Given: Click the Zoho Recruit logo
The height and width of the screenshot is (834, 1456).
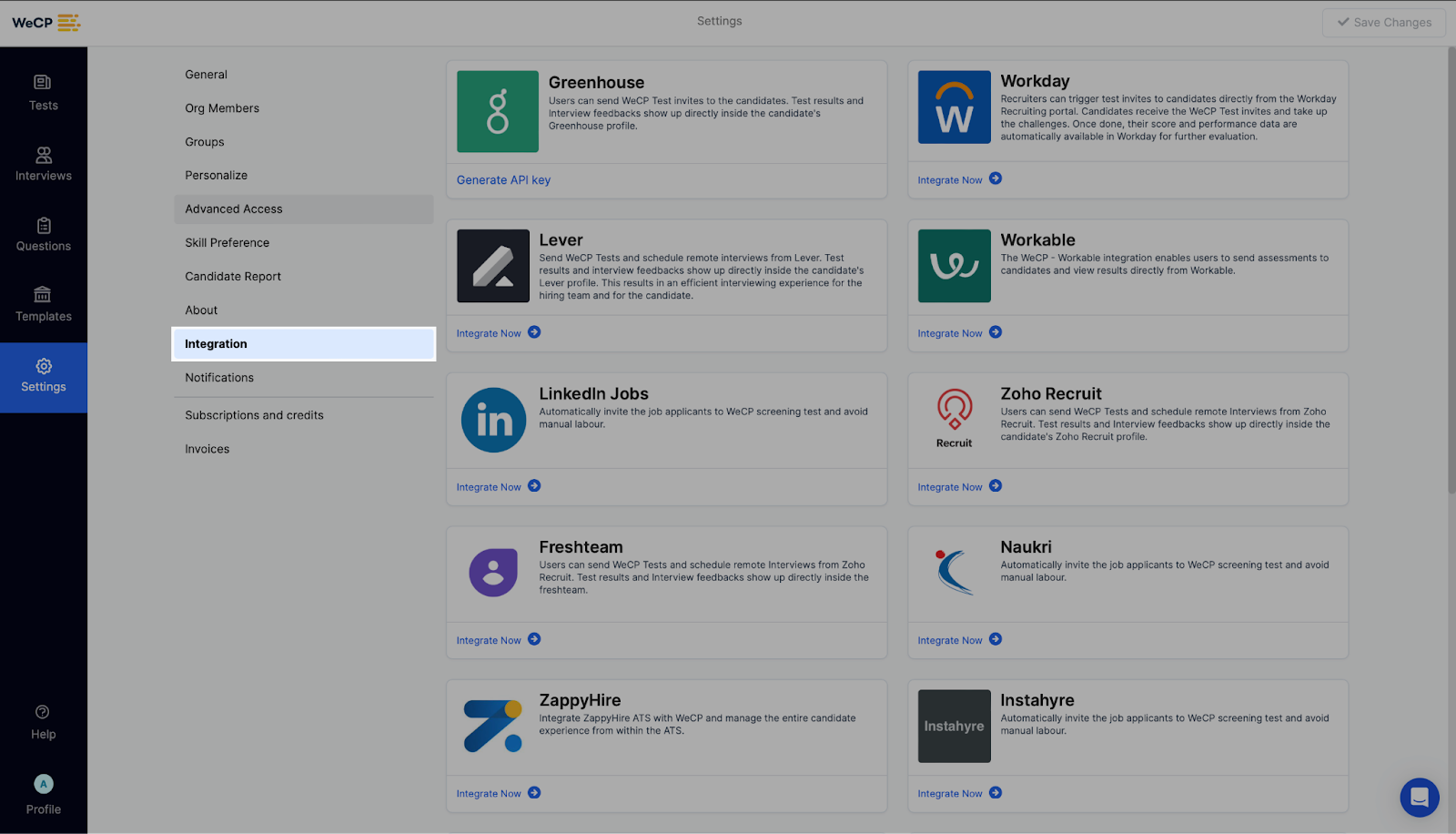Looking at the screenshot, I should pos(954,419).
